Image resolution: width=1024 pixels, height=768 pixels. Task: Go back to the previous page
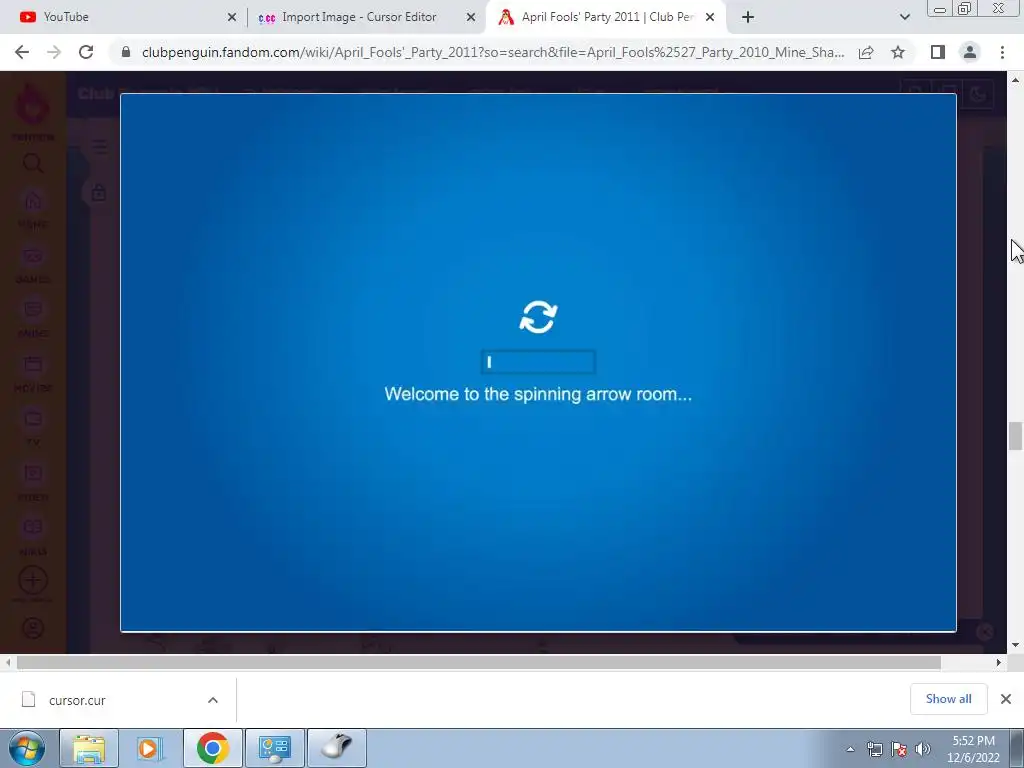point(22,52)
